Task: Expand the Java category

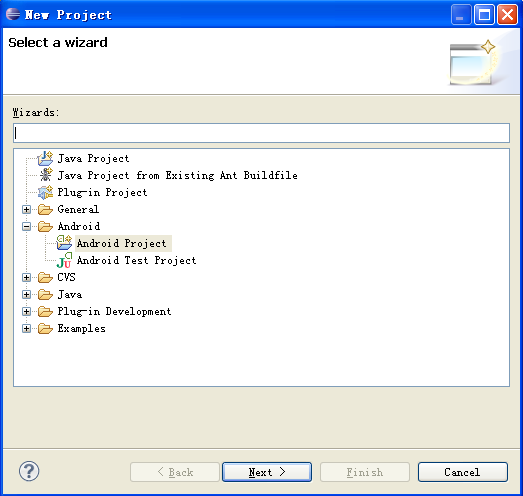Action: [x=26, y=295]
